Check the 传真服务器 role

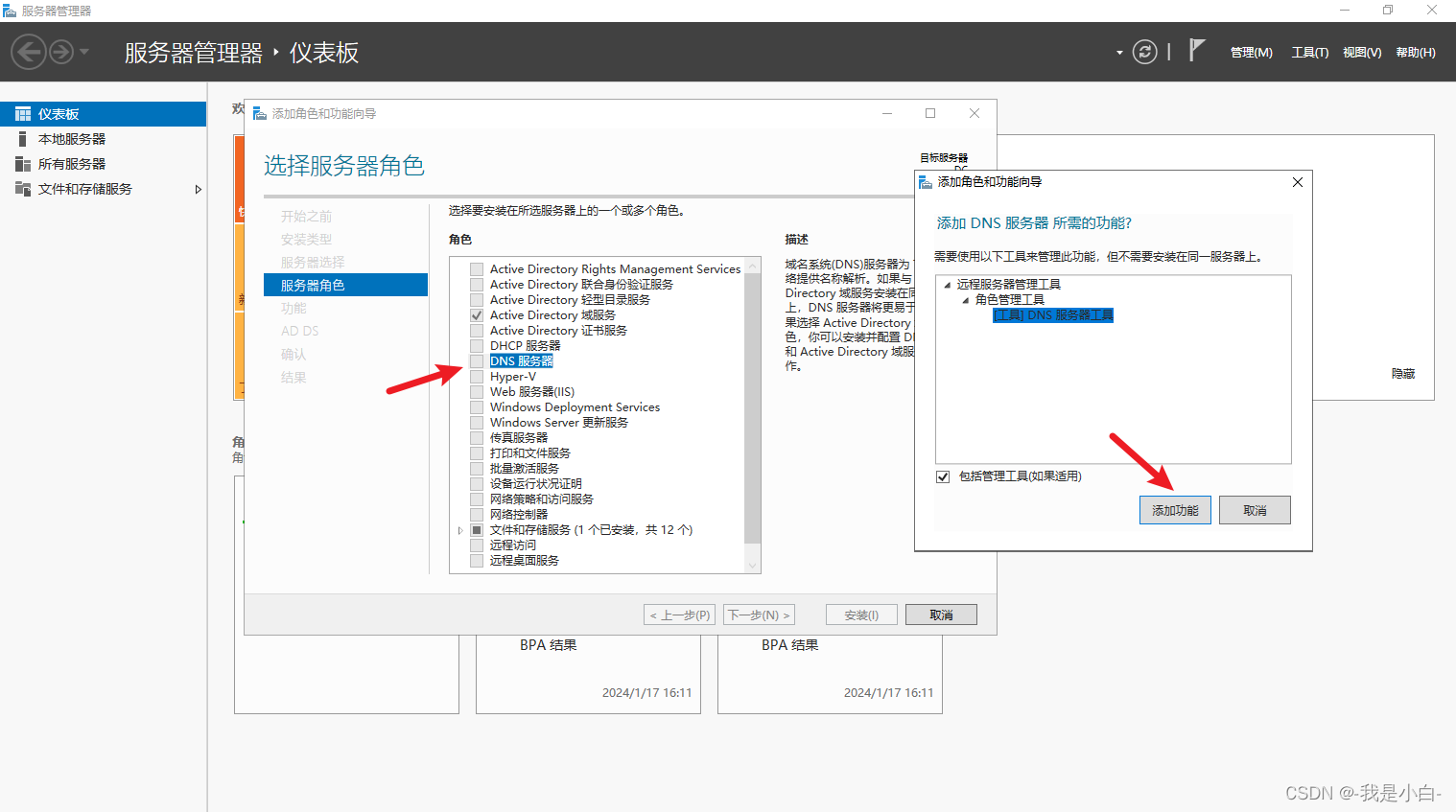click(477, 438)
